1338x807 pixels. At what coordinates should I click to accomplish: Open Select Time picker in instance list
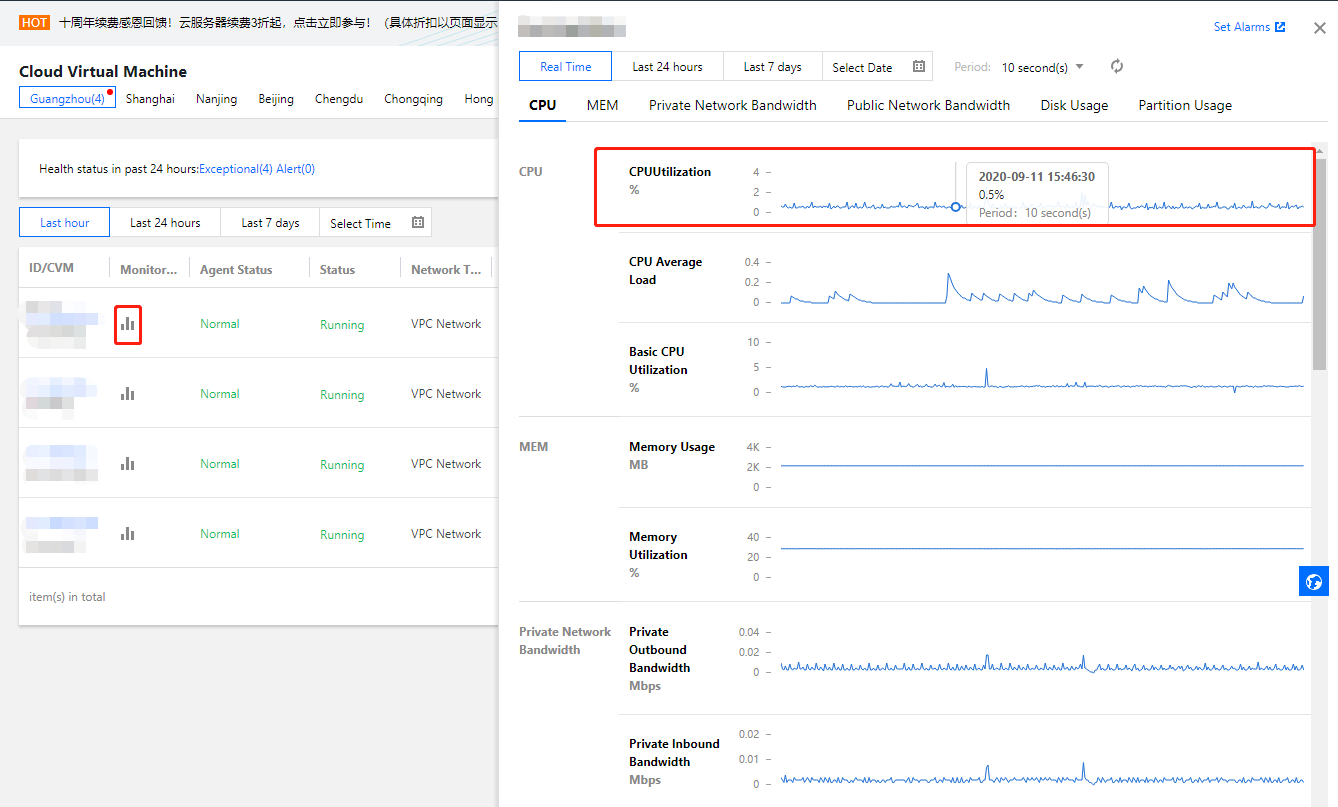[x=361, y=223]
